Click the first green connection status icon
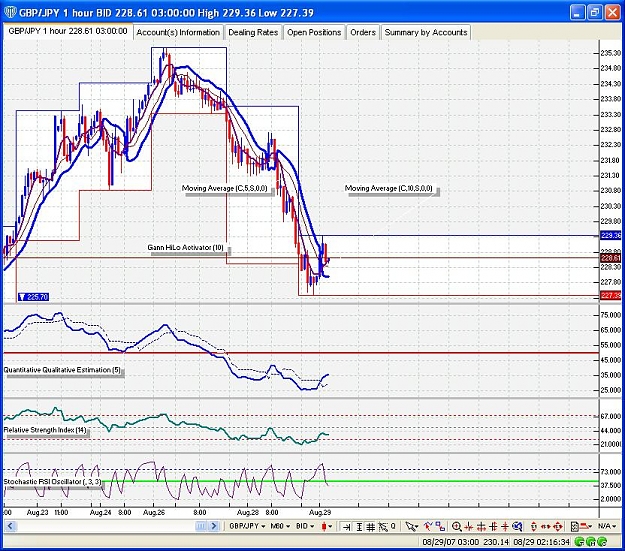Viewport: 625px width, 551px height. click(x=580, y=541)
